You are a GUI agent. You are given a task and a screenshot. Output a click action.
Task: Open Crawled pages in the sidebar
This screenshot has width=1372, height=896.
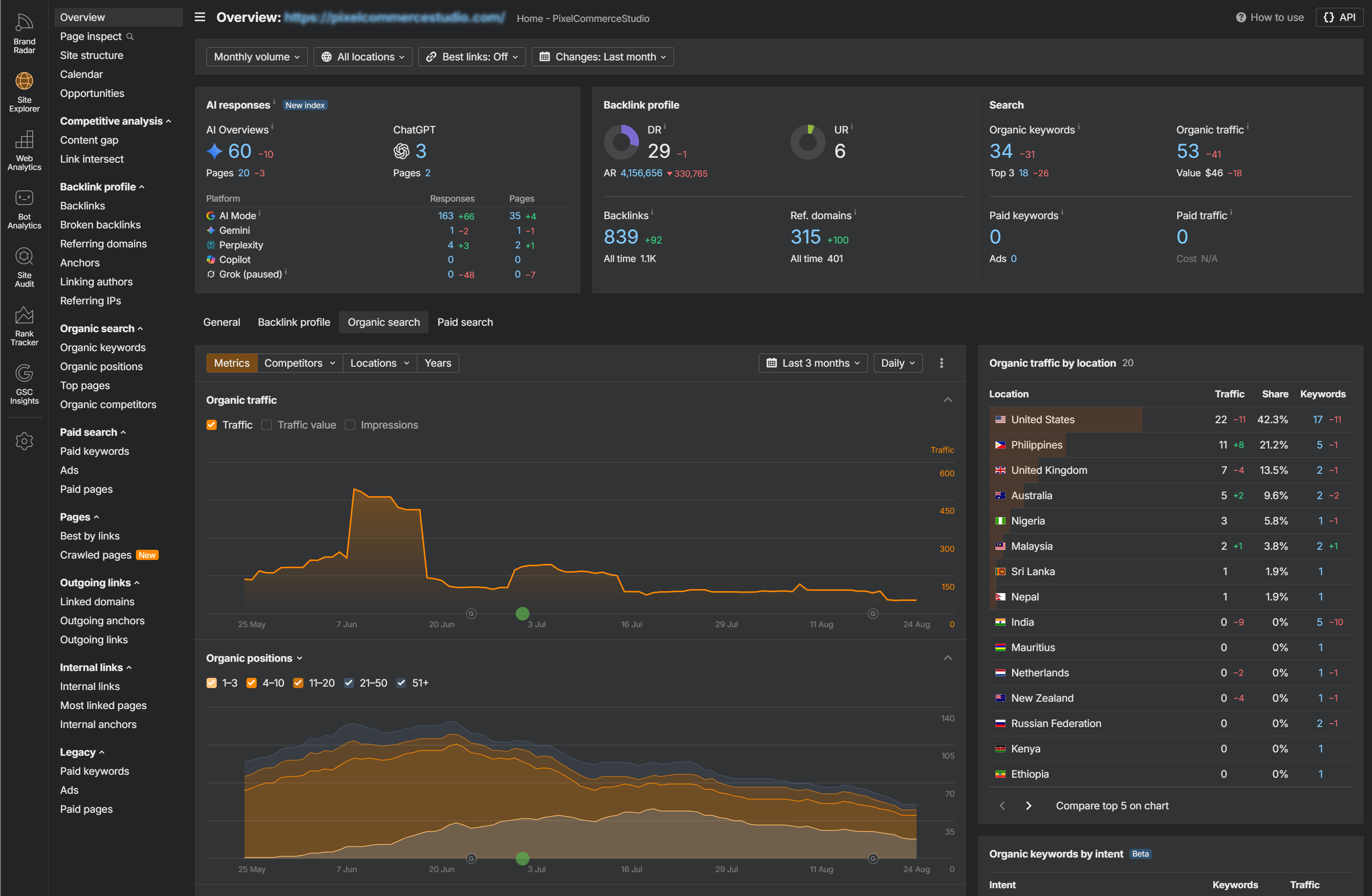click(x=95, y=555)
